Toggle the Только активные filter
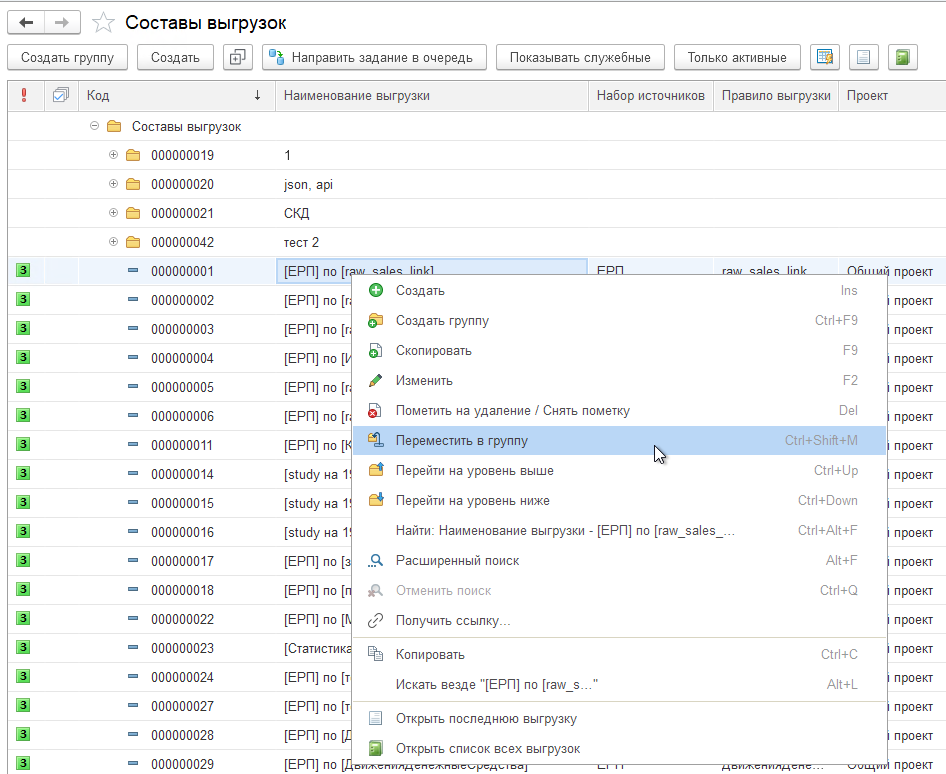 737,57
